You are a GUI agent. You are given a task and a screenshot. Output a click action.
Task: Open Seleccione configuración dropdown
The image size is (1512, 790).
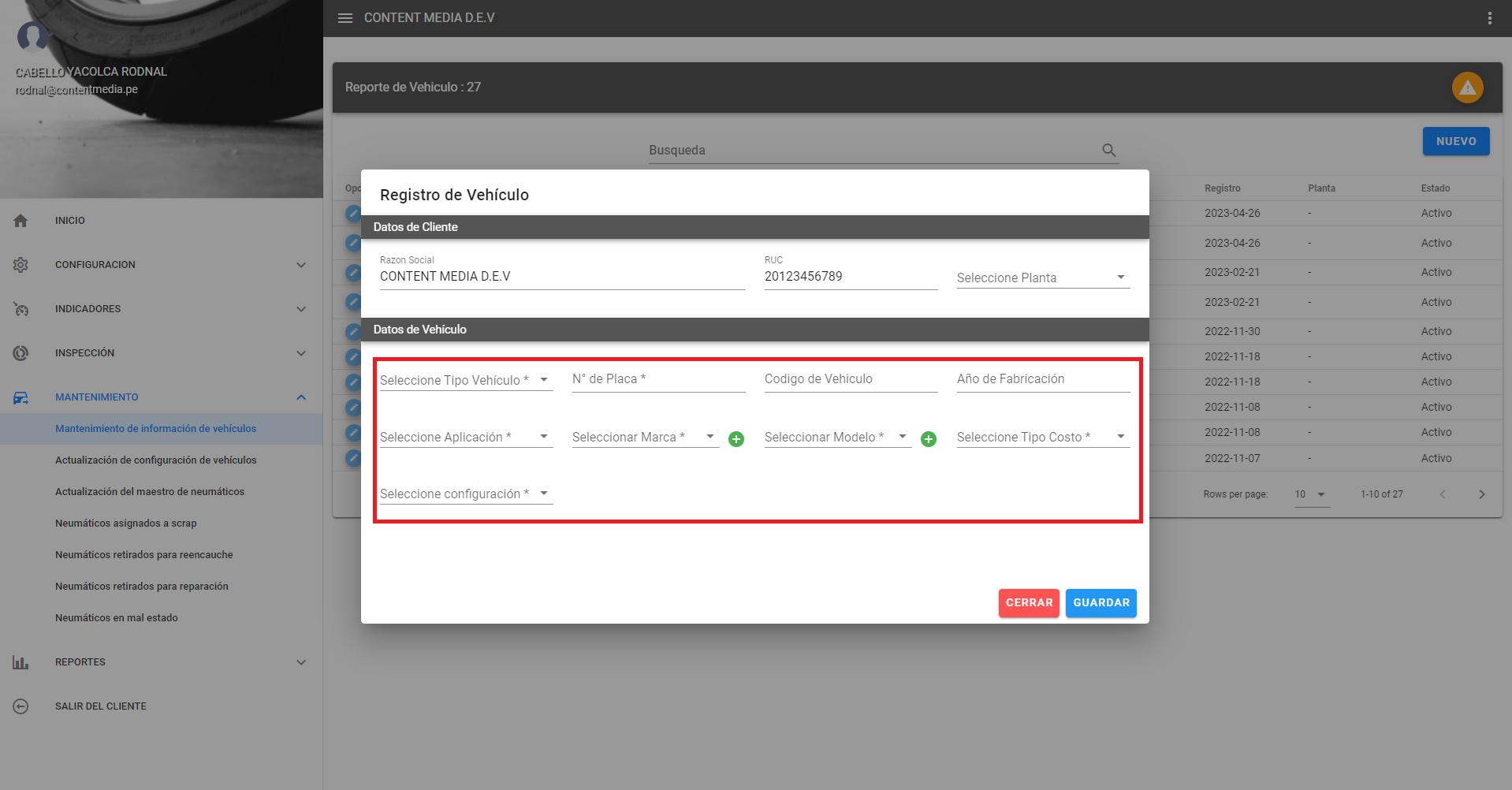click(465, 494)
